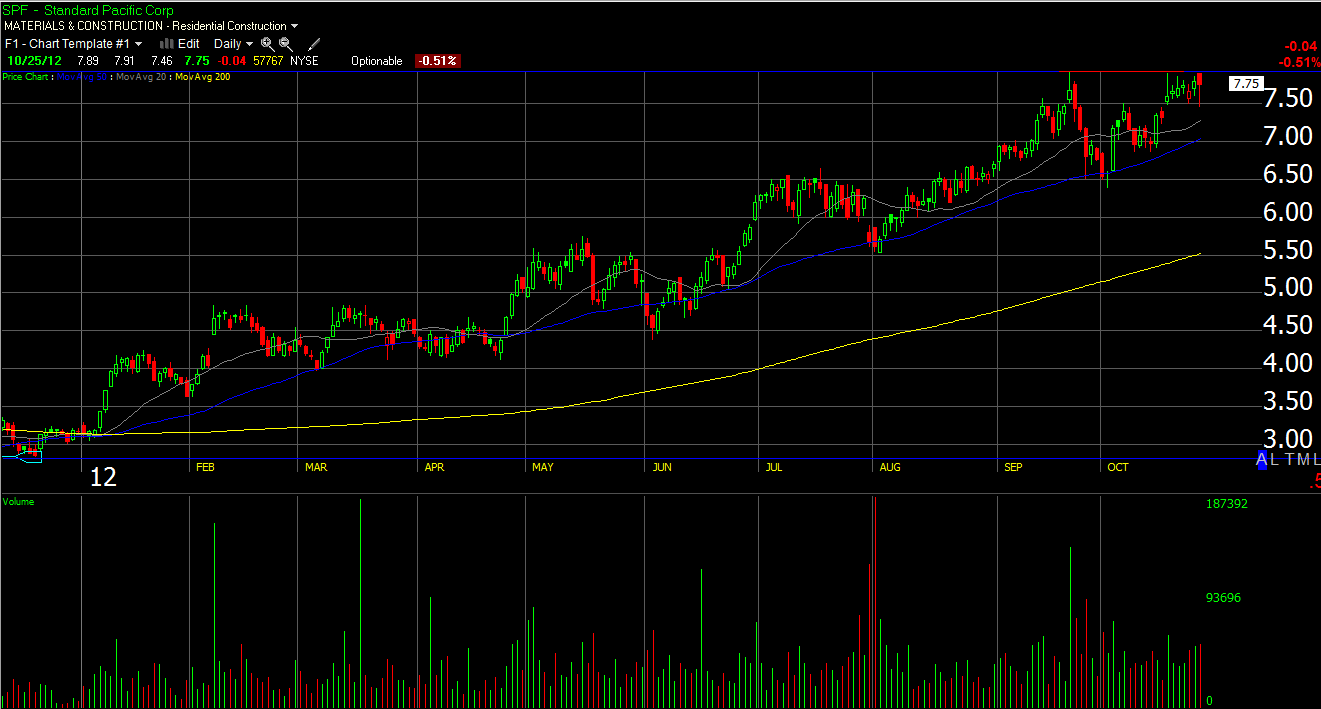The height and width of the screenshot is (709, 1321).
Task: Click the 3.00 price axis label
Action: pyautogui.click(x=1289, y=439)
